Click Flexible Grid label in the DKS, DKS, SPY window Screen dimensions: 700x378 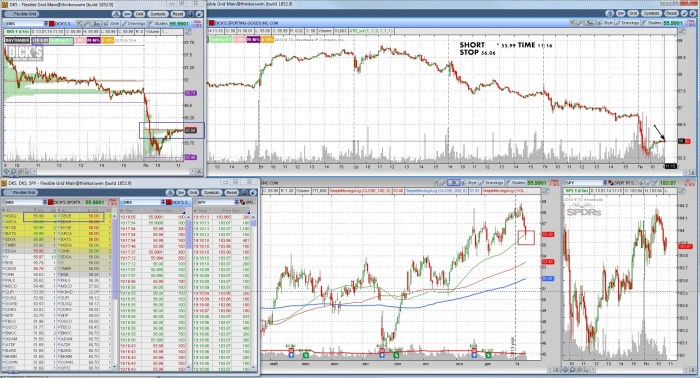point(20,192)
